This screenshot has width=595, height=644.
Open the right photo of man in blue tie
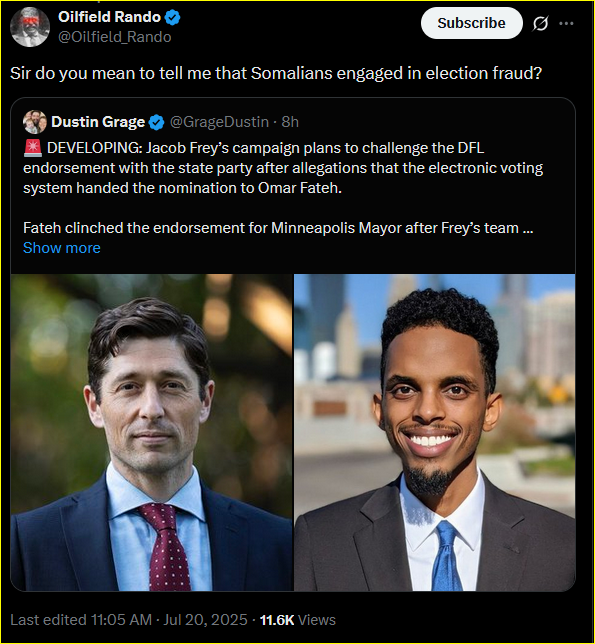pyautogui.click(x=434, y=432)
